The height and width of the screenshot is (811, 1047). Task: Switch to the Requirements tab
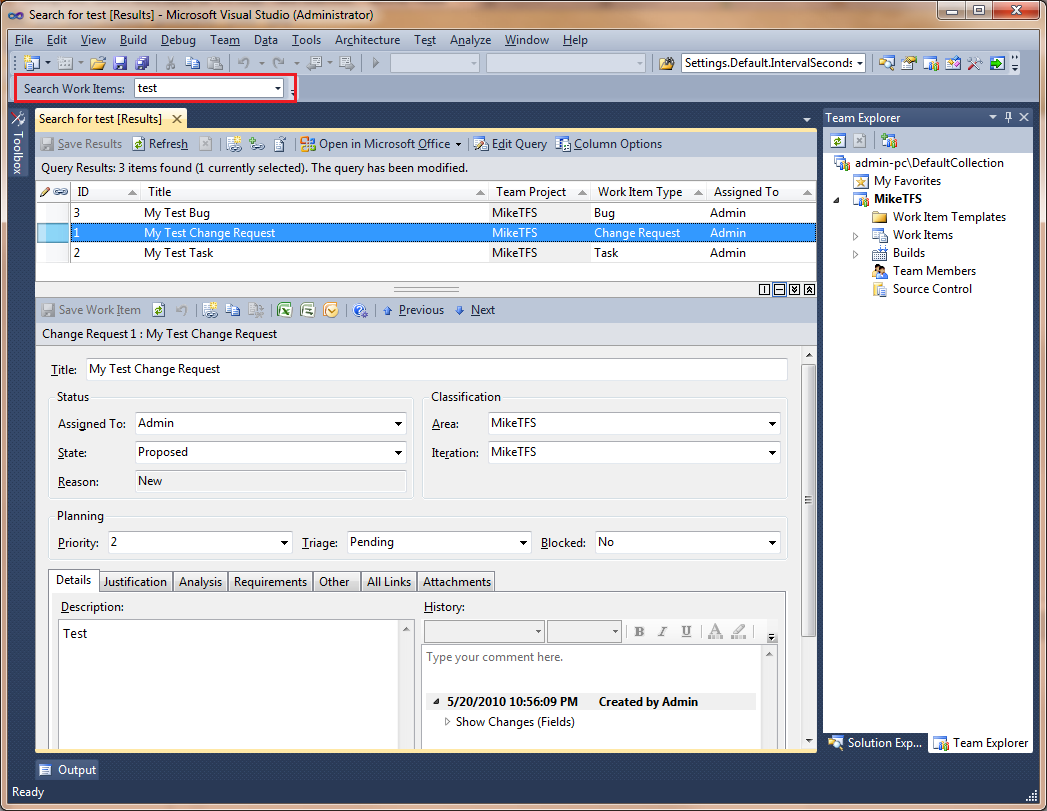pyautogui.click(x=270, y=581)
